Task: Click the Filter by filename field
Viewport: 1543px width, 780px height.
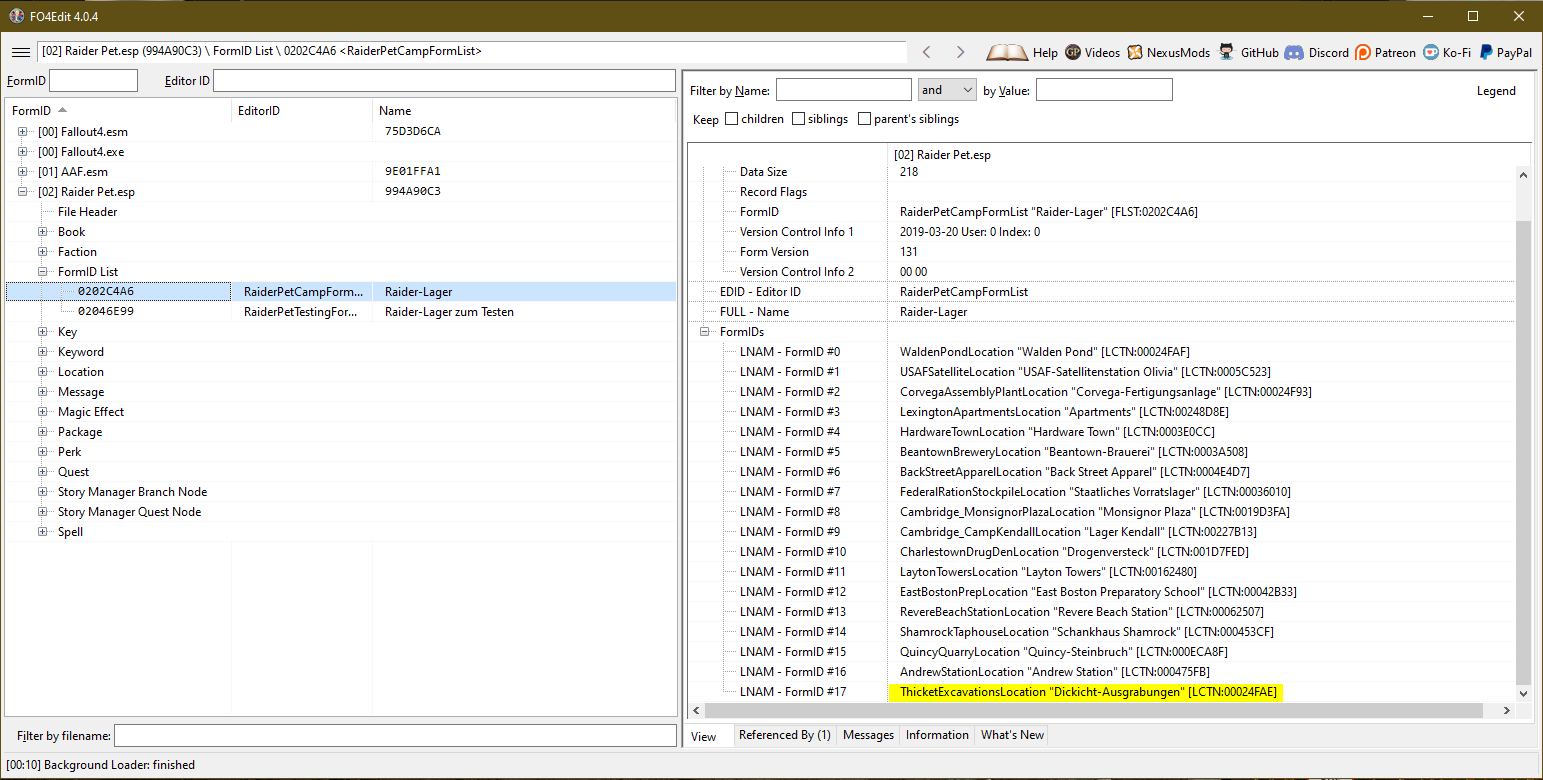Action: (395, 736)
